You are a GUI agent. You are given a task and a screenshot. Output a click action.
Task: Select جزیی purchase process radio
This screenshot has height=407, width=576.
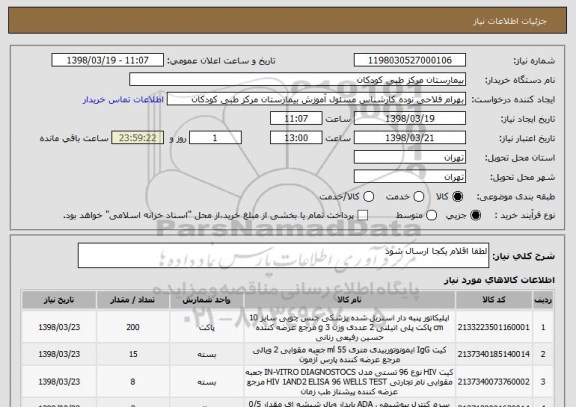[475, 216]
